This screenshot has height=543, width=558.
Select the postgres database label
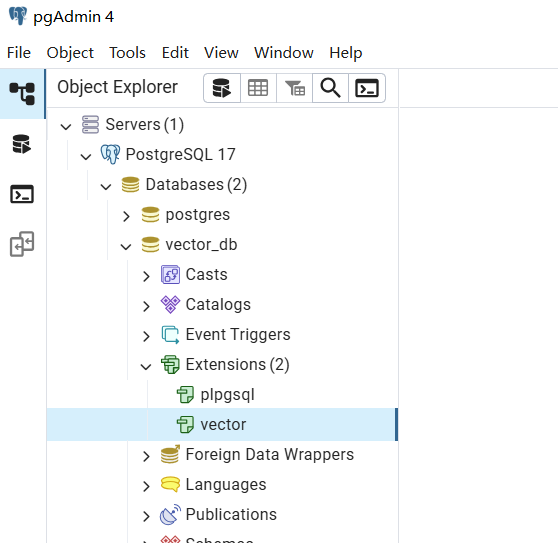pos(198,215)
